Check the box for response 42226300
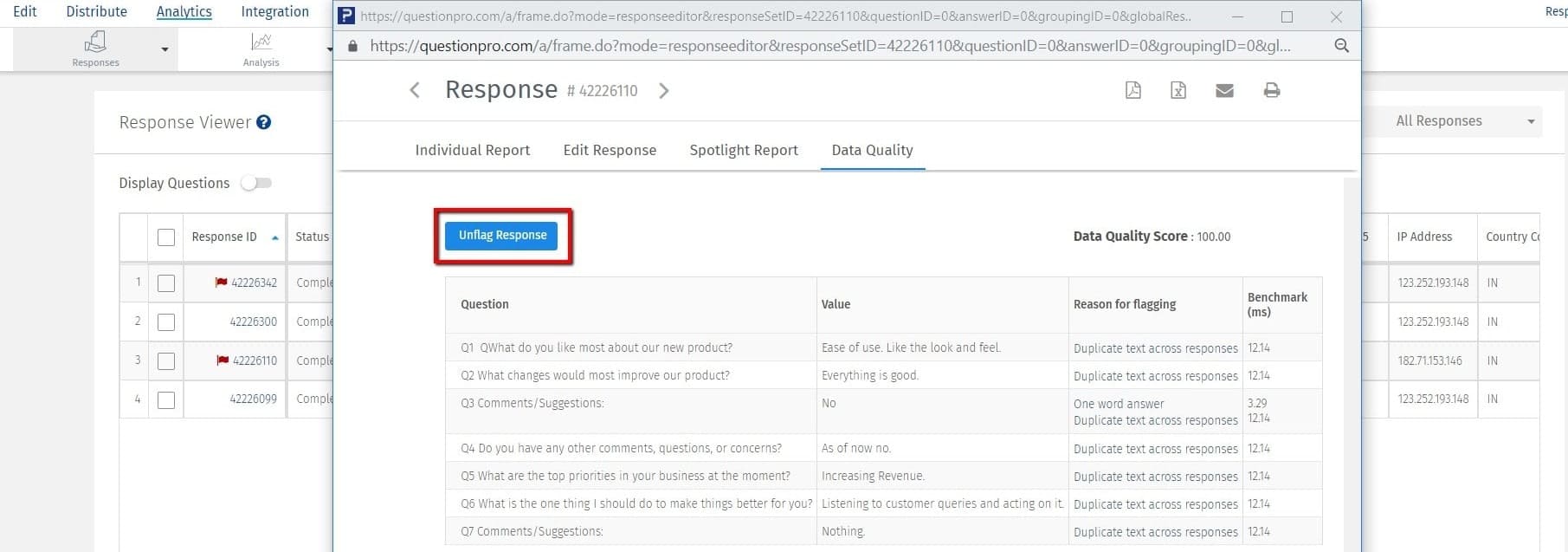Image resolution: width=1568 pixels, height=552 pixels. (x=166, y=322)
